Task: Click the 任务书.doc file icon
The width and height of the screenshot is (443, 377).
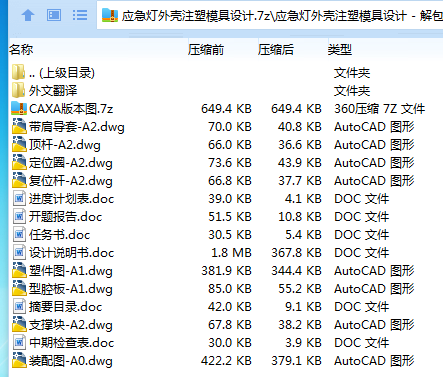Action: coord(19,235)
